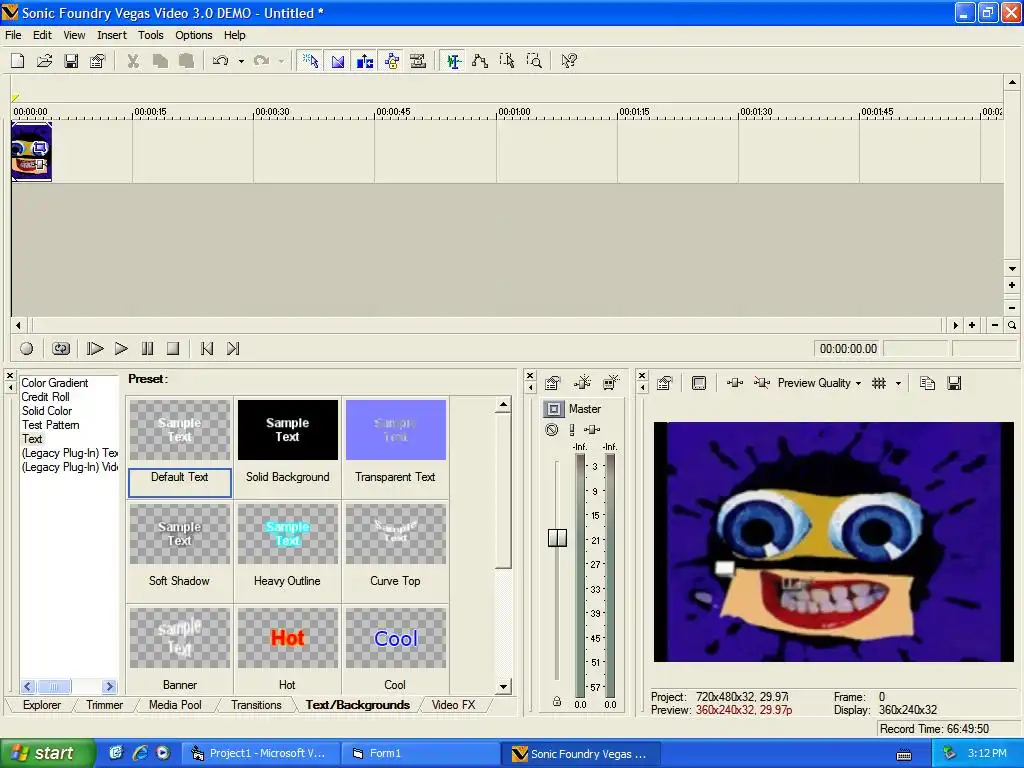Open the Redo history dropdown arrow
Image resolution: width=1024 pixels, height=768 pixels.
click(281, 61)
